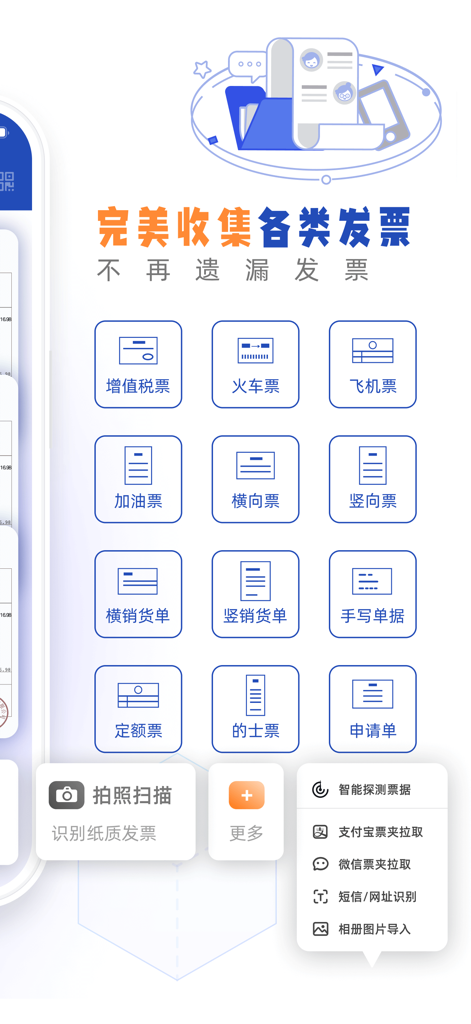Screen dimensions: 471x1024
Task: Click the orange plus 更多 icon
Action: click(246, 795)
